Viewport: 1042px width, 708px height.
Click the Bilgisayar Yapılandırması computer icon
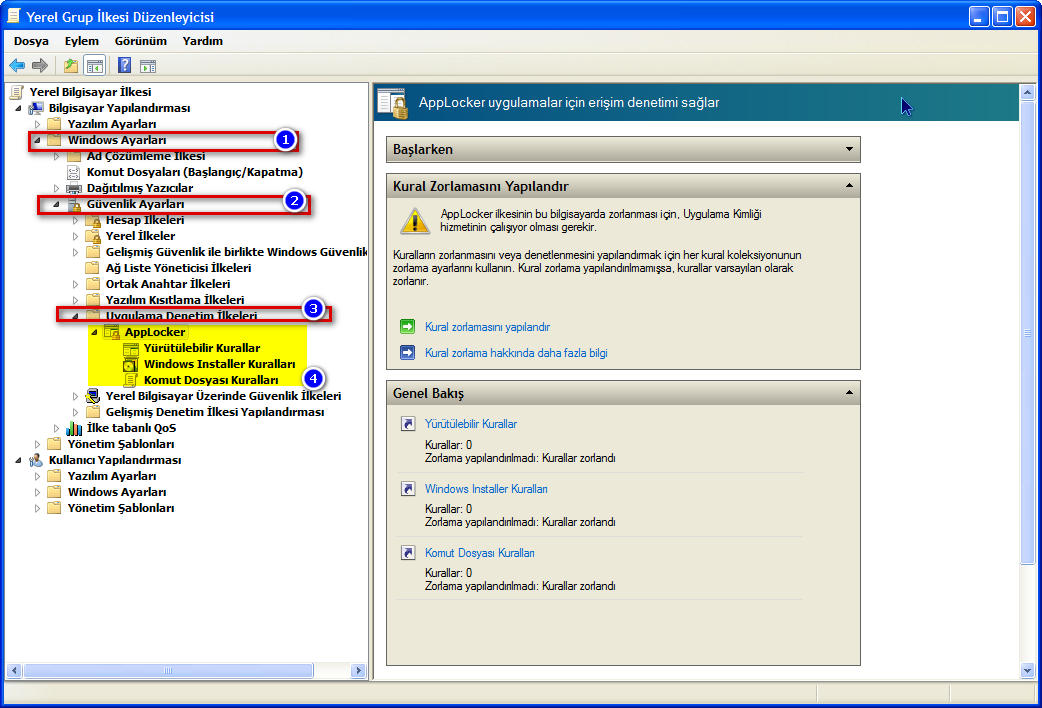pyautogui.click(x=36, y=108)
